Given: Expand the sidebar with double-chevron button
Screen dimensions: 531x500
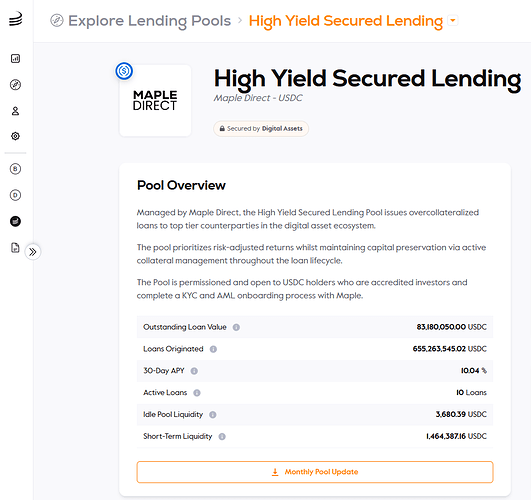Looking at the screenshot, I should click(x=33, y=252).
